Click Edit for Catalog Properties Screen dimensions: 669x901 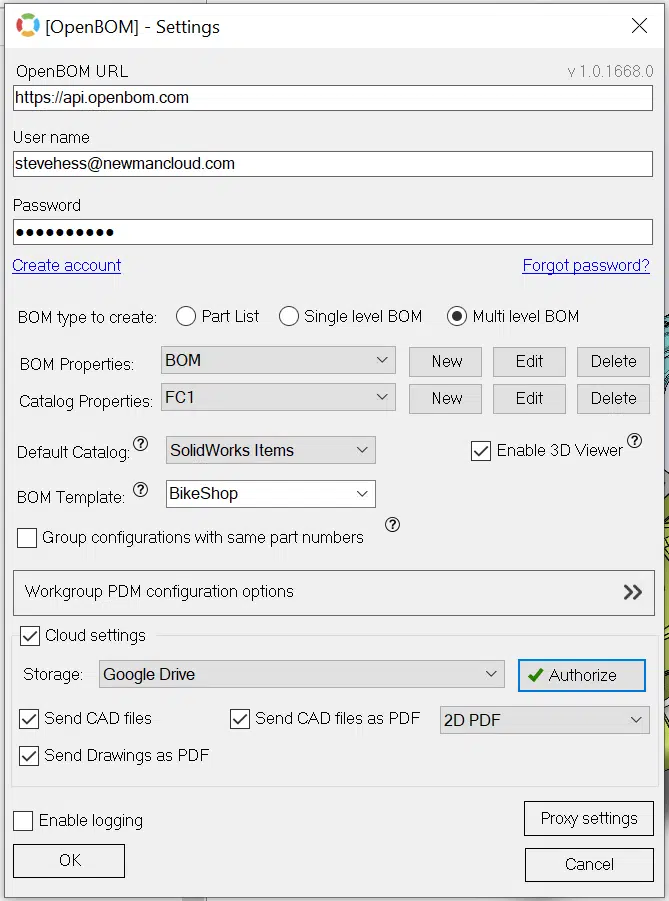(529, 398)
